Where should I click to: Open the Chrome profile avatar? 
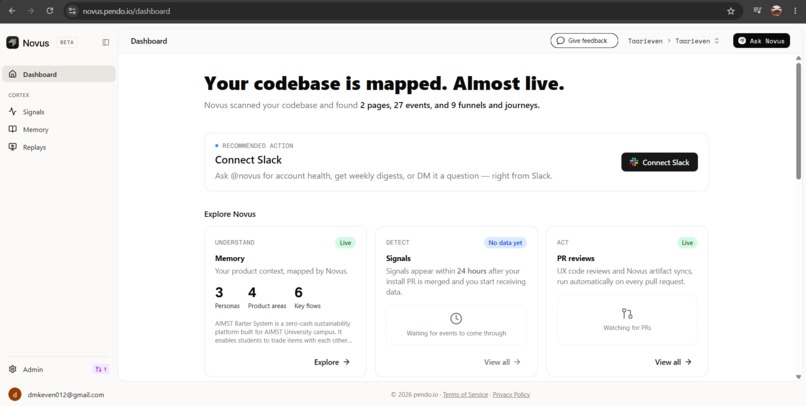pos(776,11)
